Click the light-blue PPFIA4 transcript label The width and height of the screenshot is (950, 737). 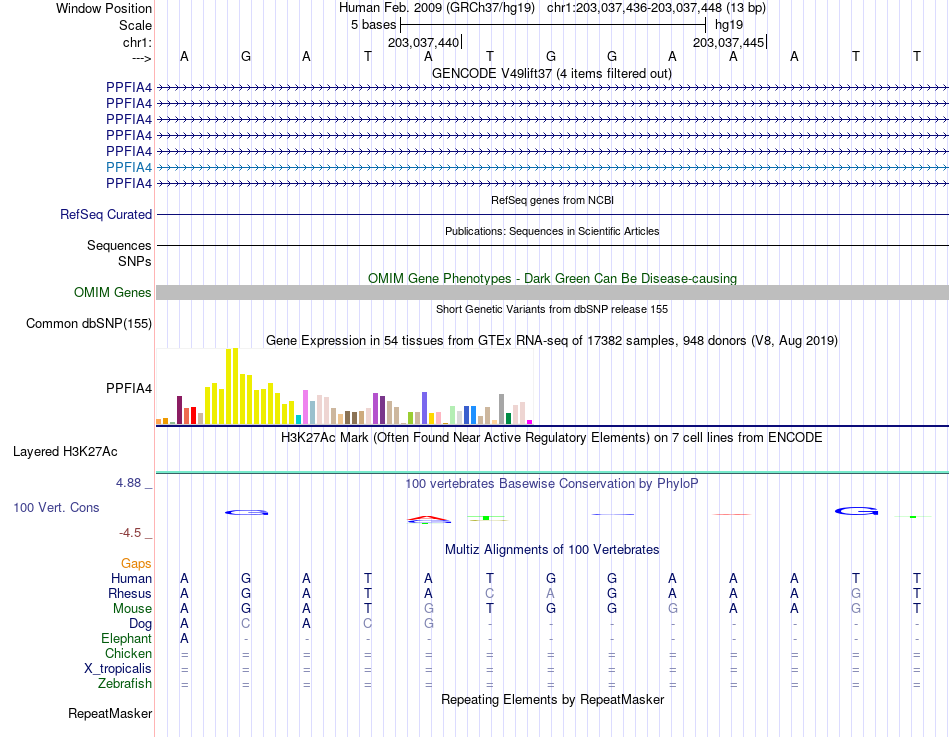[x=129, y=167]
